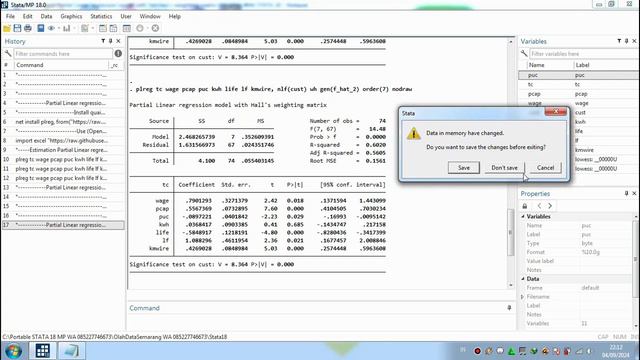Viewport: 640px width, 360px height.
Task: Click the Variables panel pin icon
Action: pos(627,41)
